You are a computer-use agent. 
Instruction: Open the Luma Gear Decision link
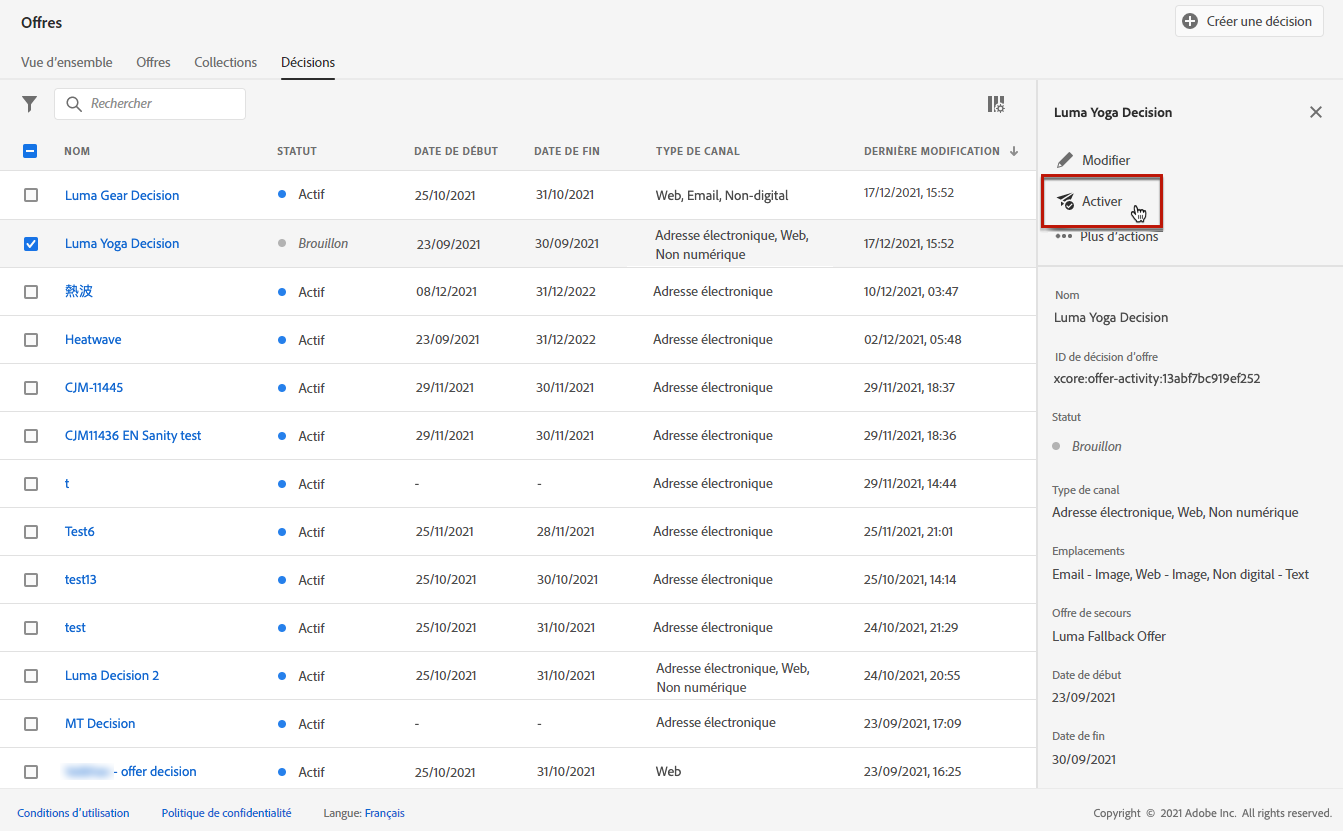point(122,195)
